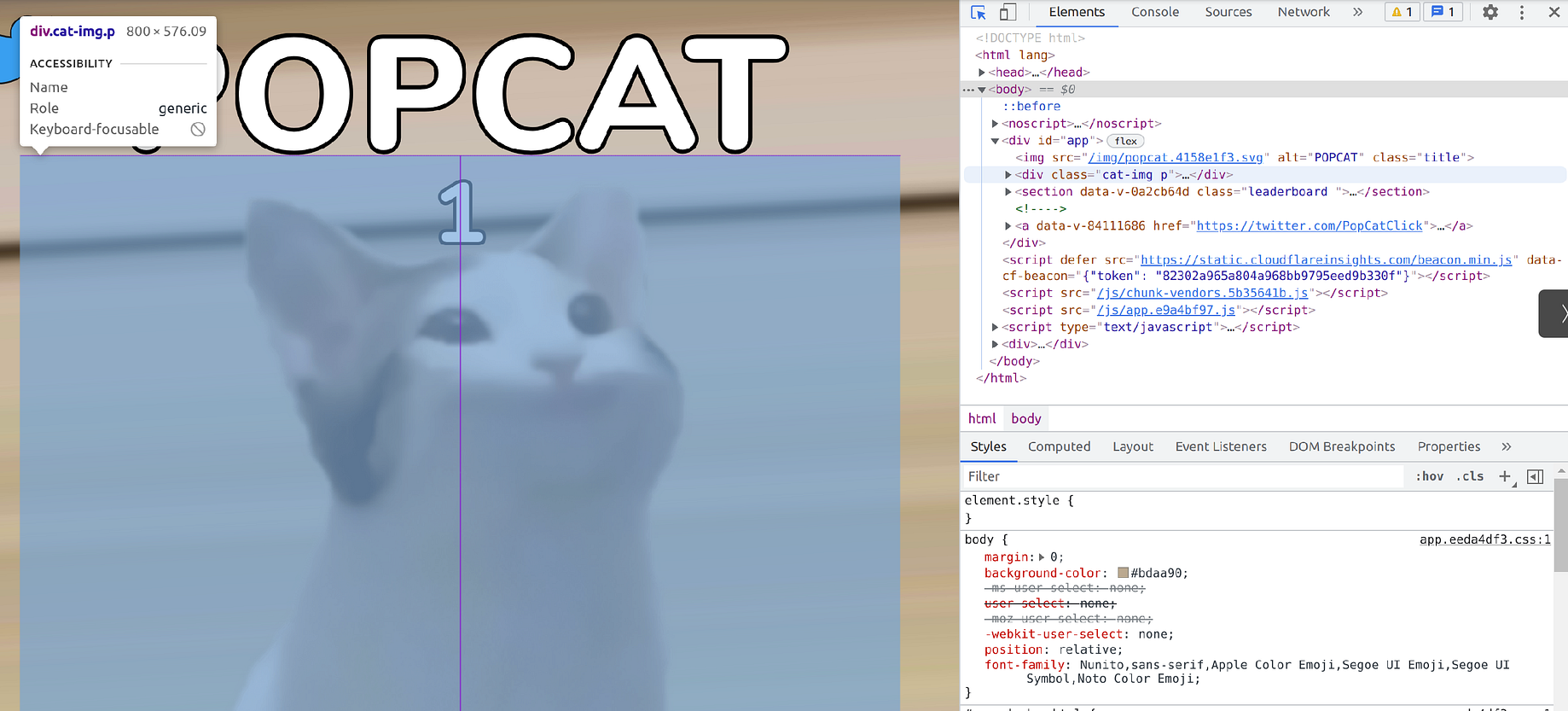Open the Event Listeners tab
This screenshot has width=1568, height=711.
[x=1220, y=446]
